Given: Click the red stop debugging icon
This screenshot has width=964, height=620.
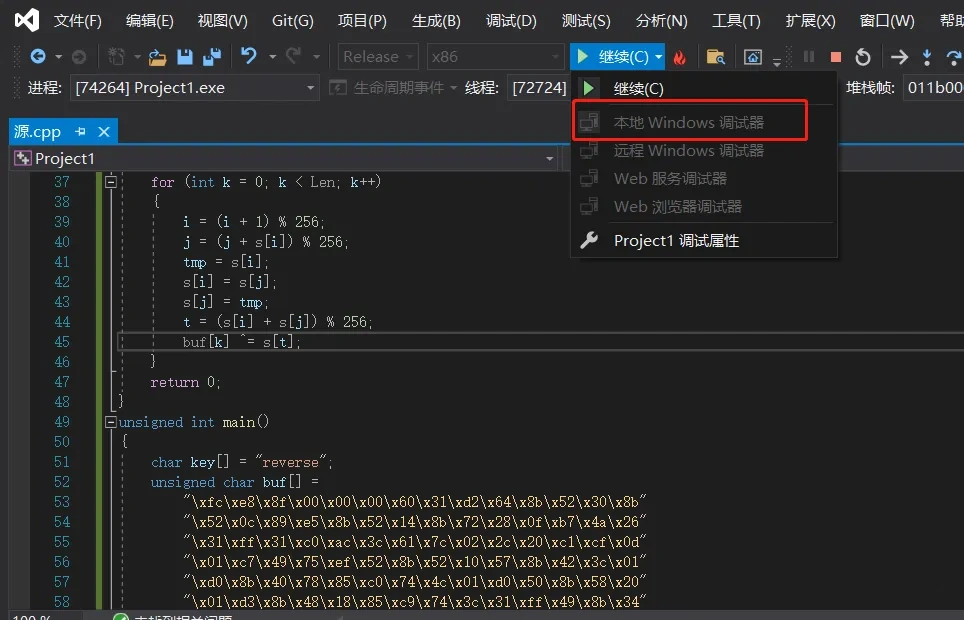Looking at the screenshot, I should click(836, 57).
